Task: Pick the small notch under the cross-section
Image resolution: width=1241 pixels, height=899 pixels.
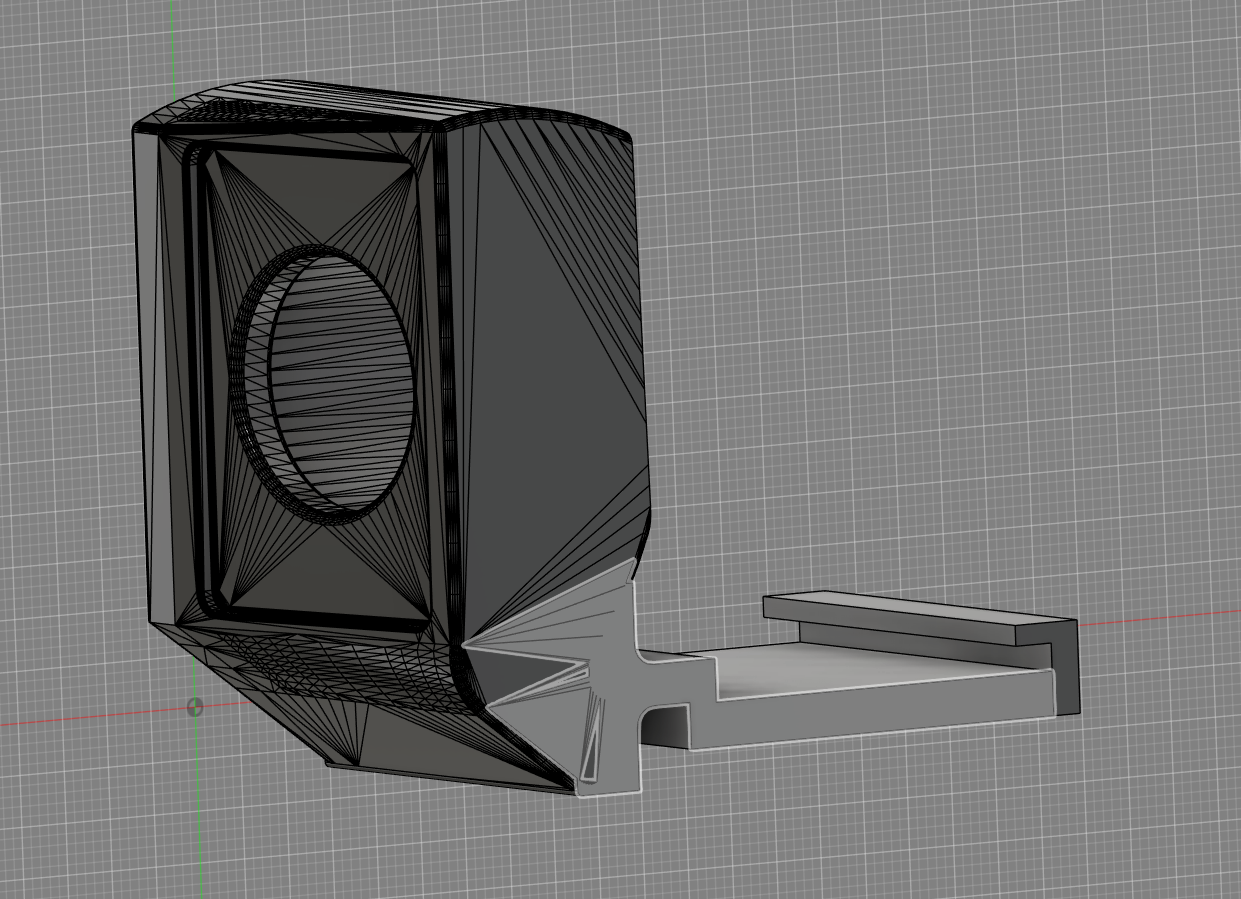Action: click(x=665, y=725)
